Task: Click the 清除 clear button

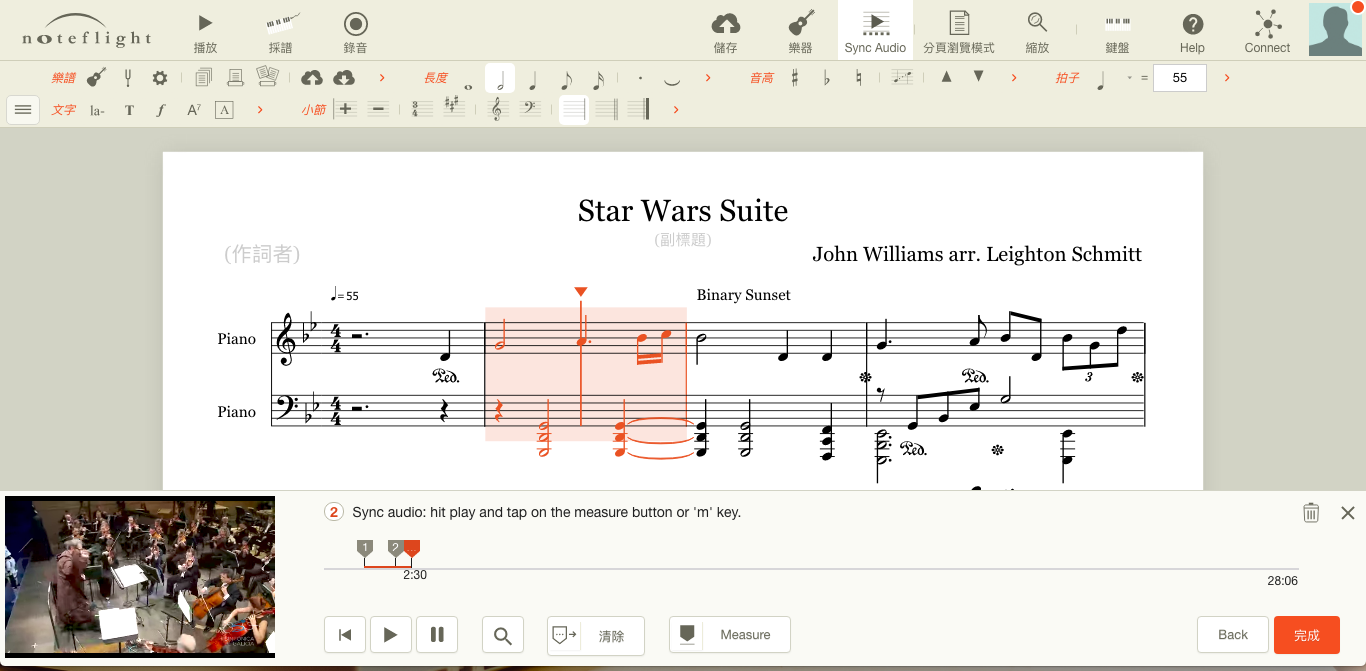Action: click(x=596, y=635)
